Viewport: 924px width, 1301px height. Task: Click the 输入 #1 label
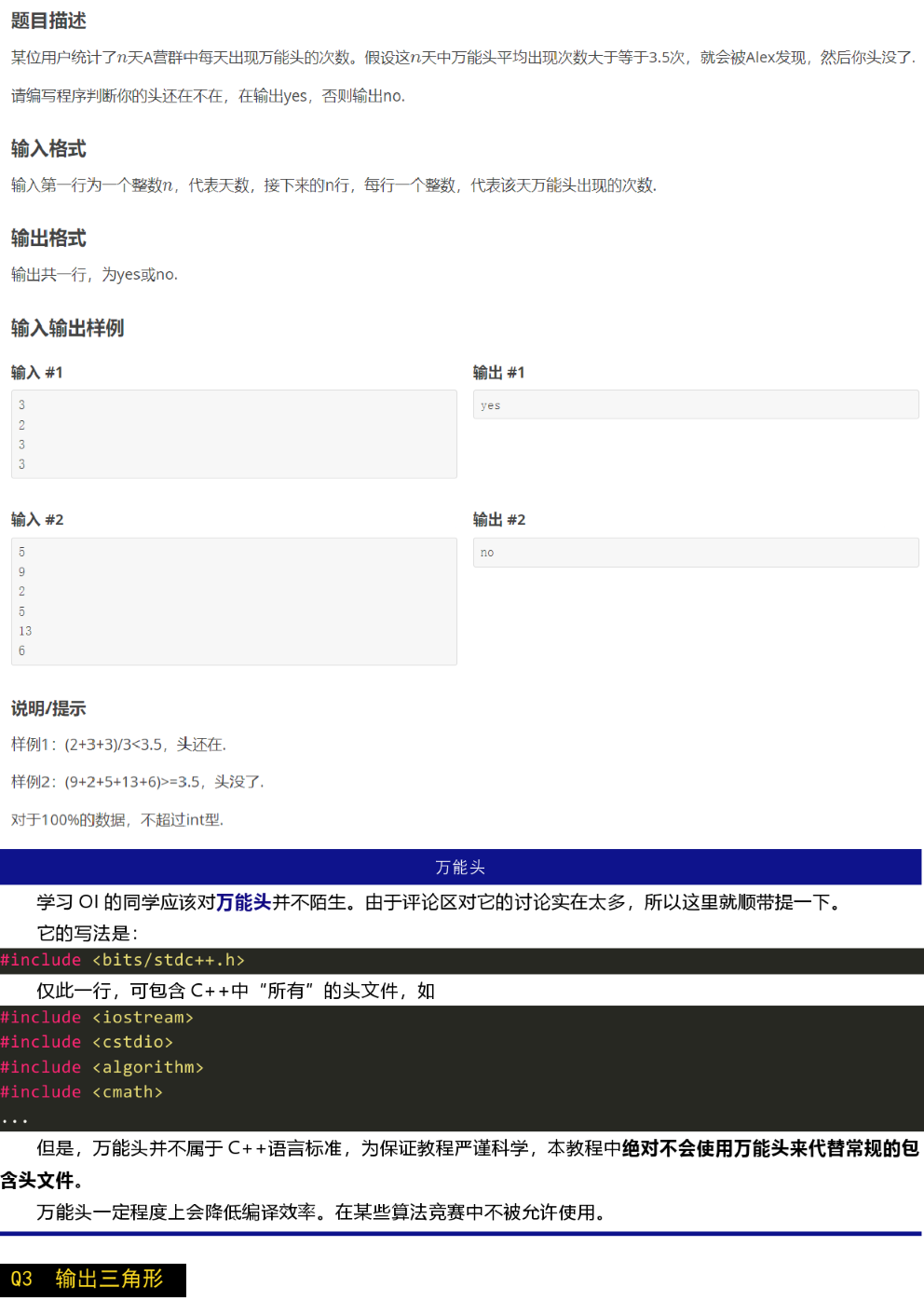[37, 373]
